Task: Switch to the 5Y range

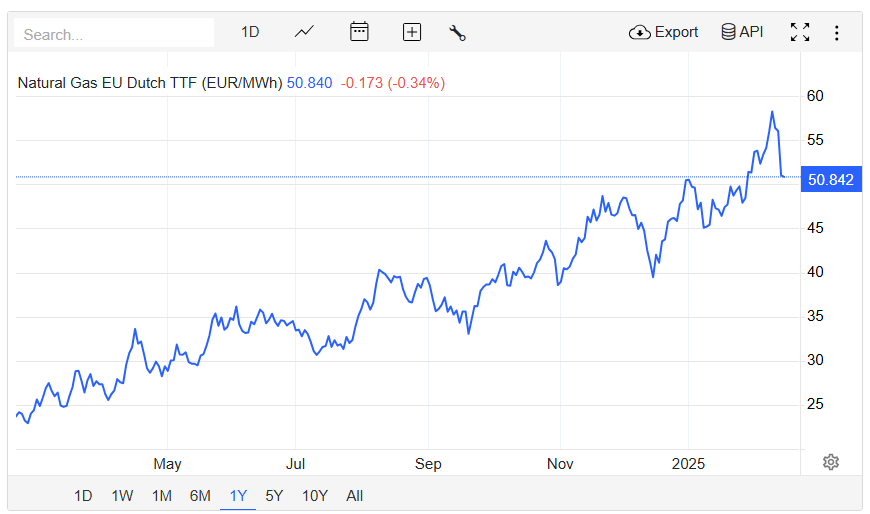Action: click(274, 496)
